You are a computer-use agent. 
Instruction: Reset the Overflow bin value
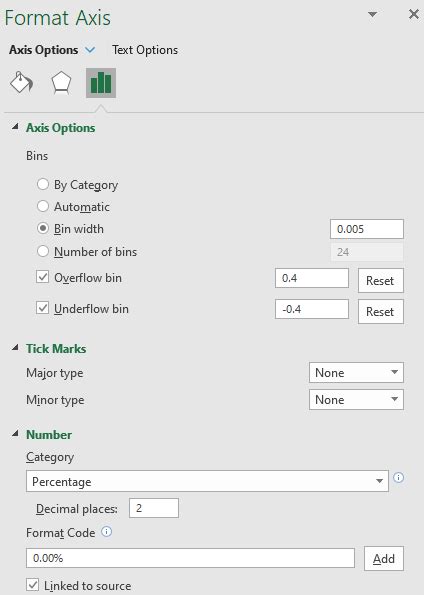pyautogui.click(x=381, y=281)
